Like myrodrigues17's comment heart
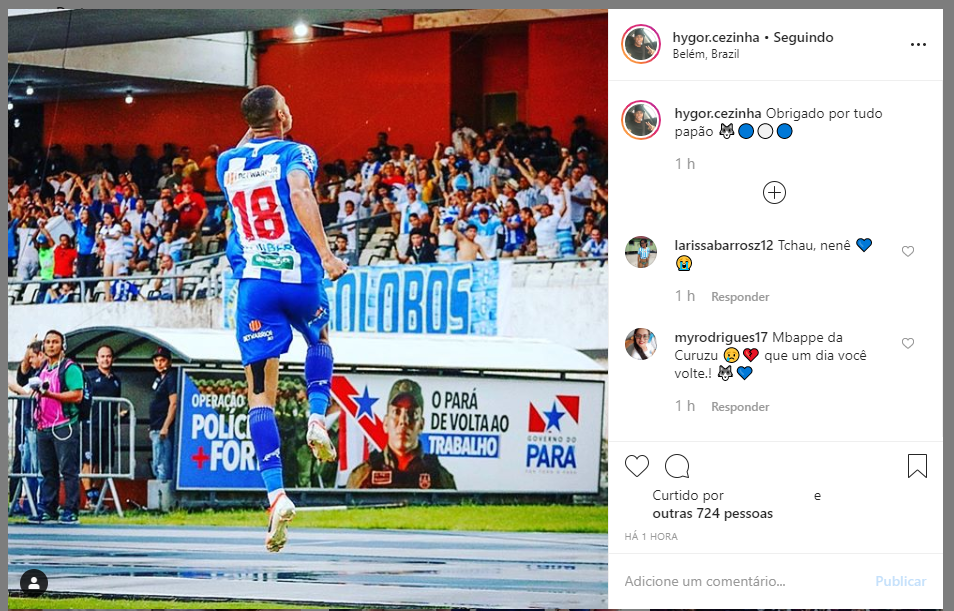 coord(908,343)
